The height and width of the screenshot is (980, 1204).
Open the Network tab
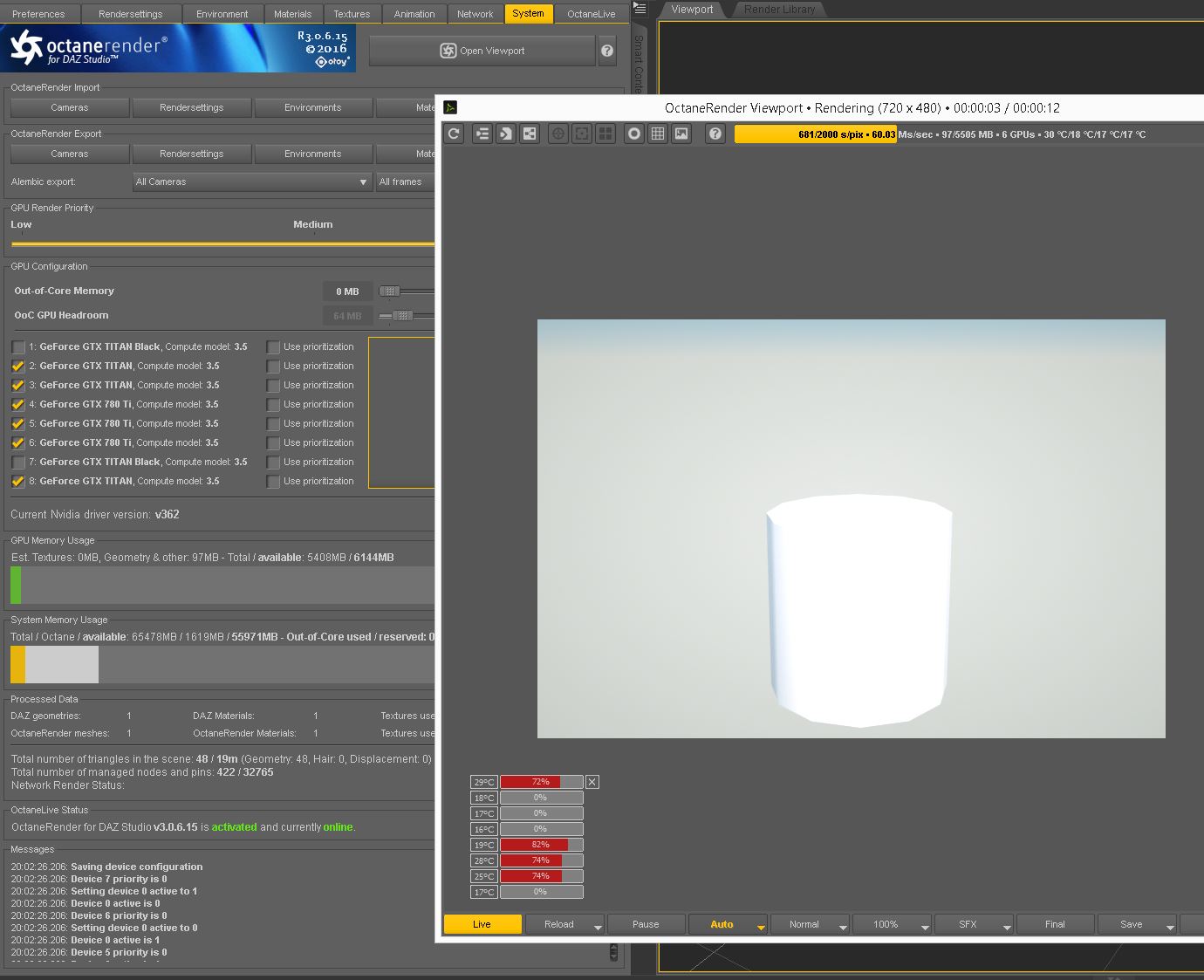pyautogui.click(x=475, y=14)
